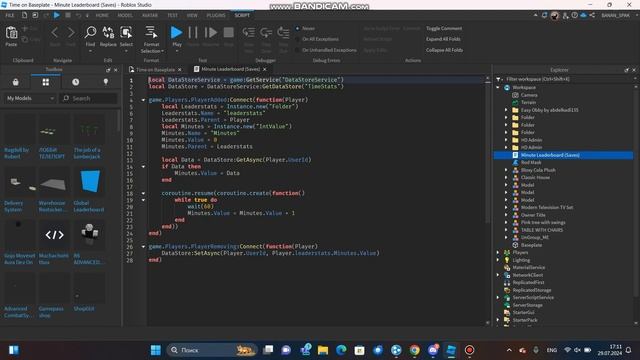Click the Step Over debugger icon
640x360 pixels.
266,32
